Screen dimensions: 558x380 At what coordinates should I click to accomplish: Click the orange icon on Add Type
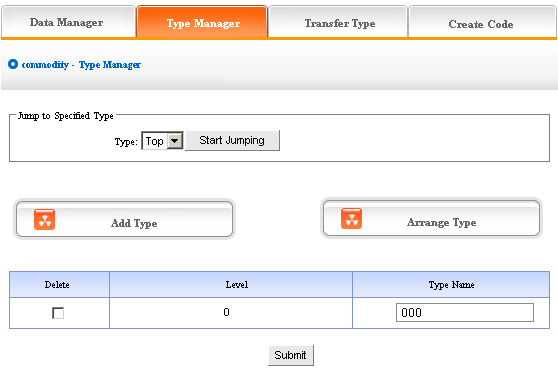44,219
